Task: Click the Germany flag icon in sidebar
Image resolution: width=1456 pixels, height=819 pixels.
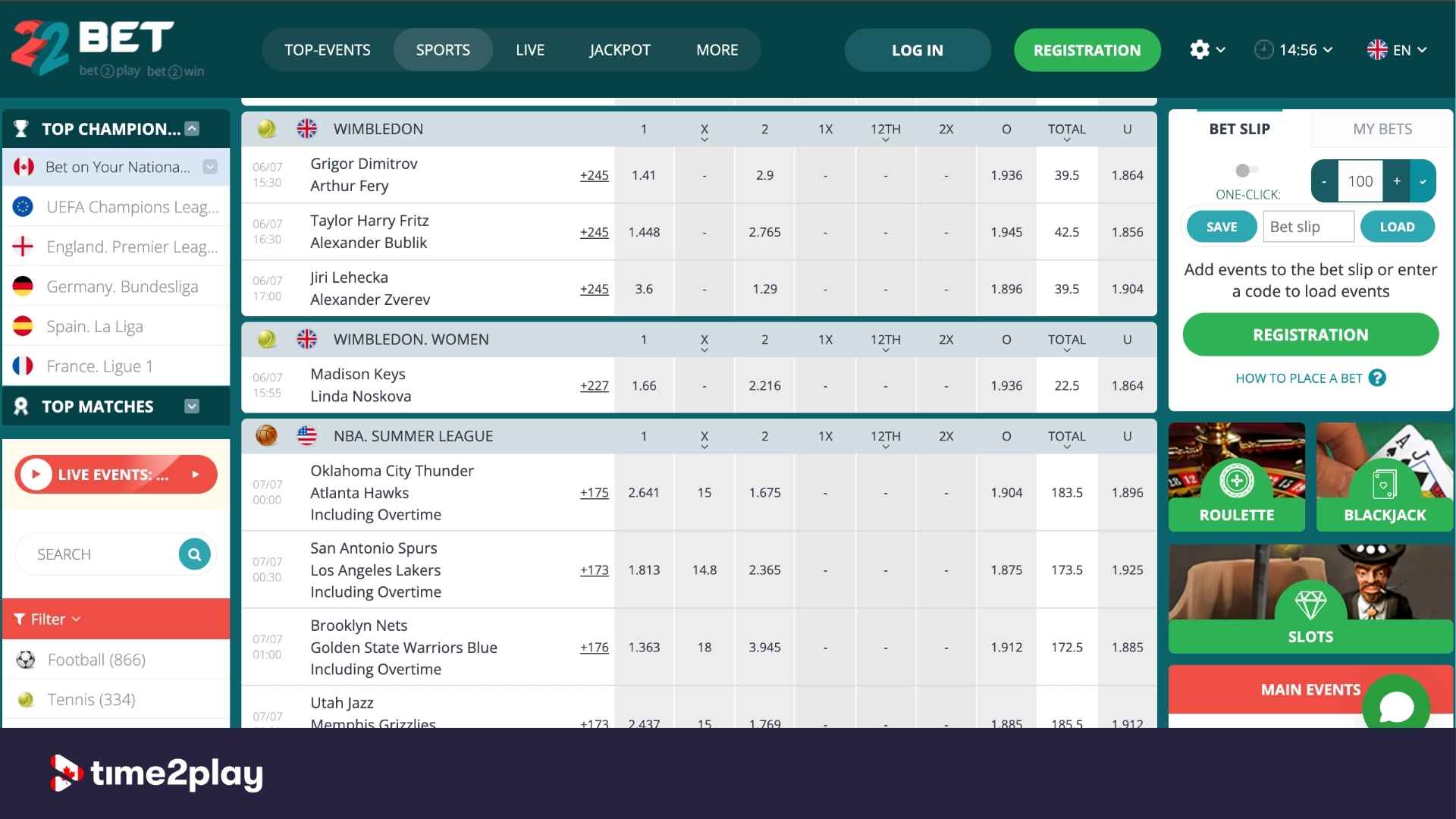Action: coord(24,287)
